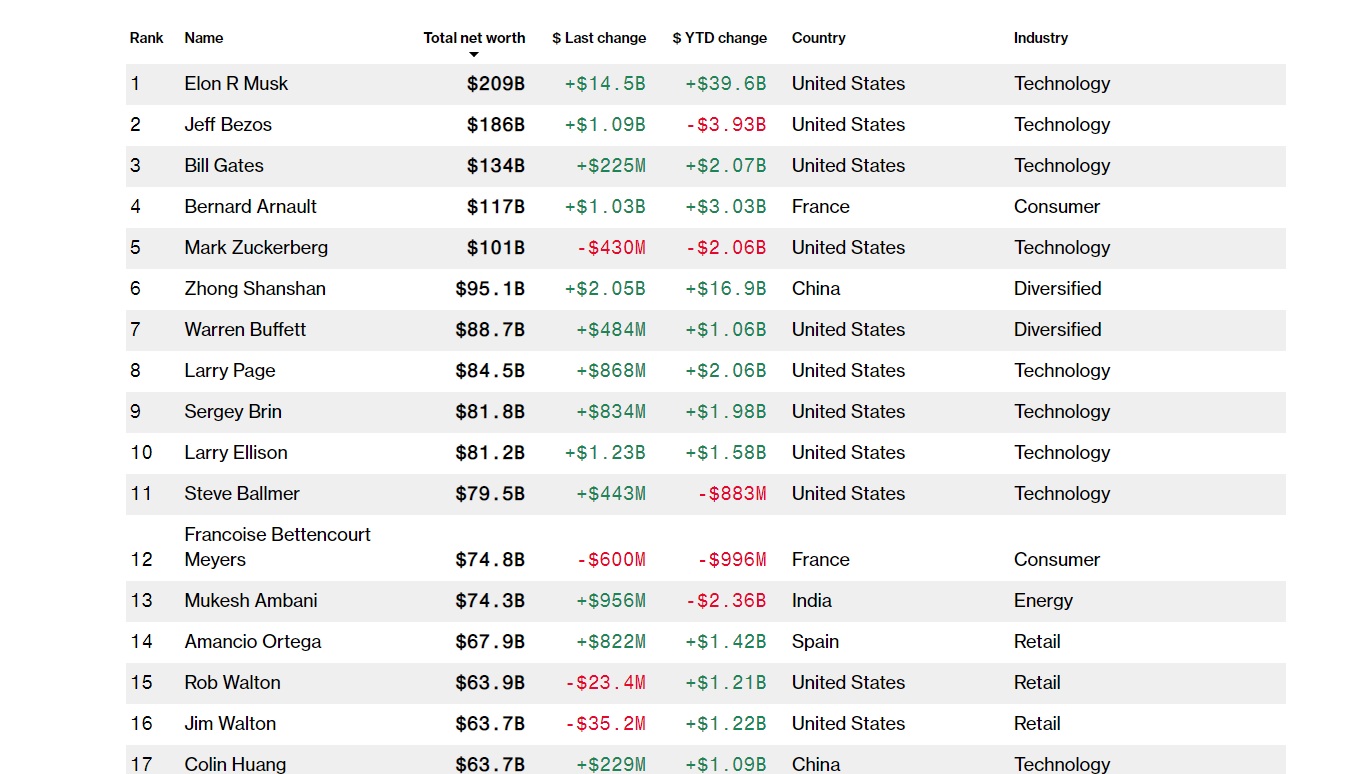This screenshot has height=774, width=1345.
Task: Click on Mark Zuckerberg's name
Action: coord(256,248)
